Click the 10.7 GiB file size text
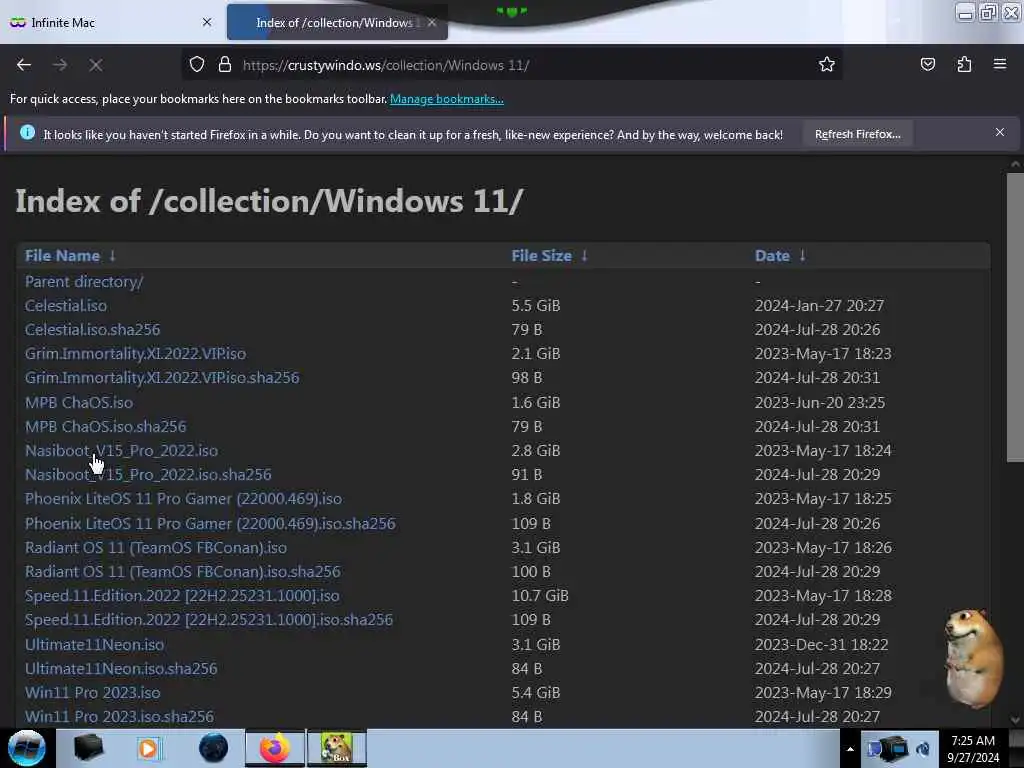 click(540, 596)
